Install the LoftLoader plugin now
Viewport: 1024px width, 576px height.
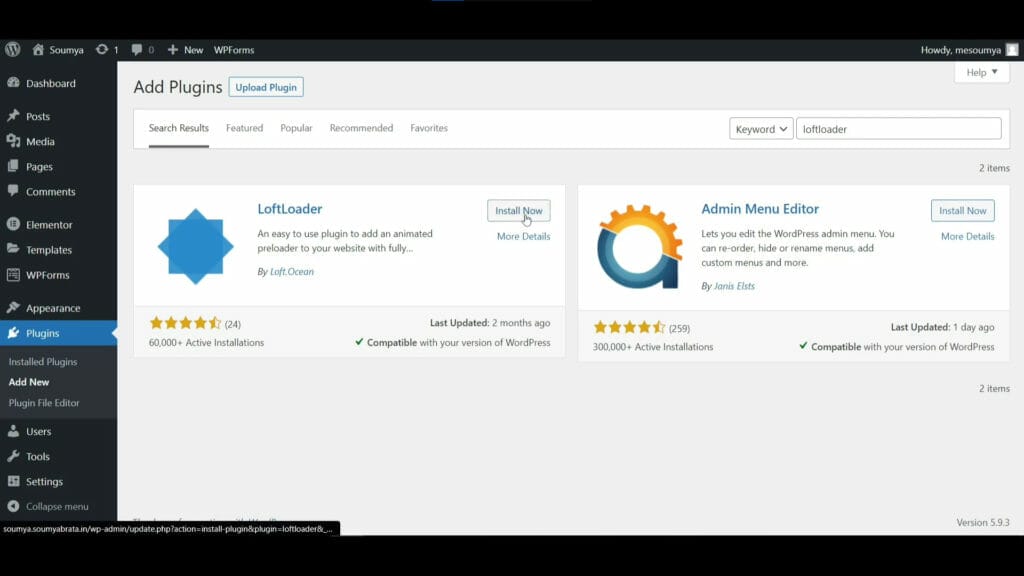click(519, 210)
